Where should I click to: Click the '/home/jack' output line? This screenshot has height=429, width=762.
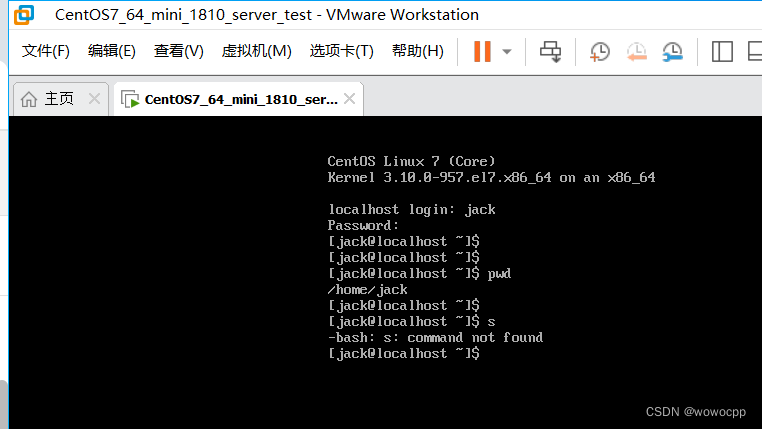(x=367, y=290)
